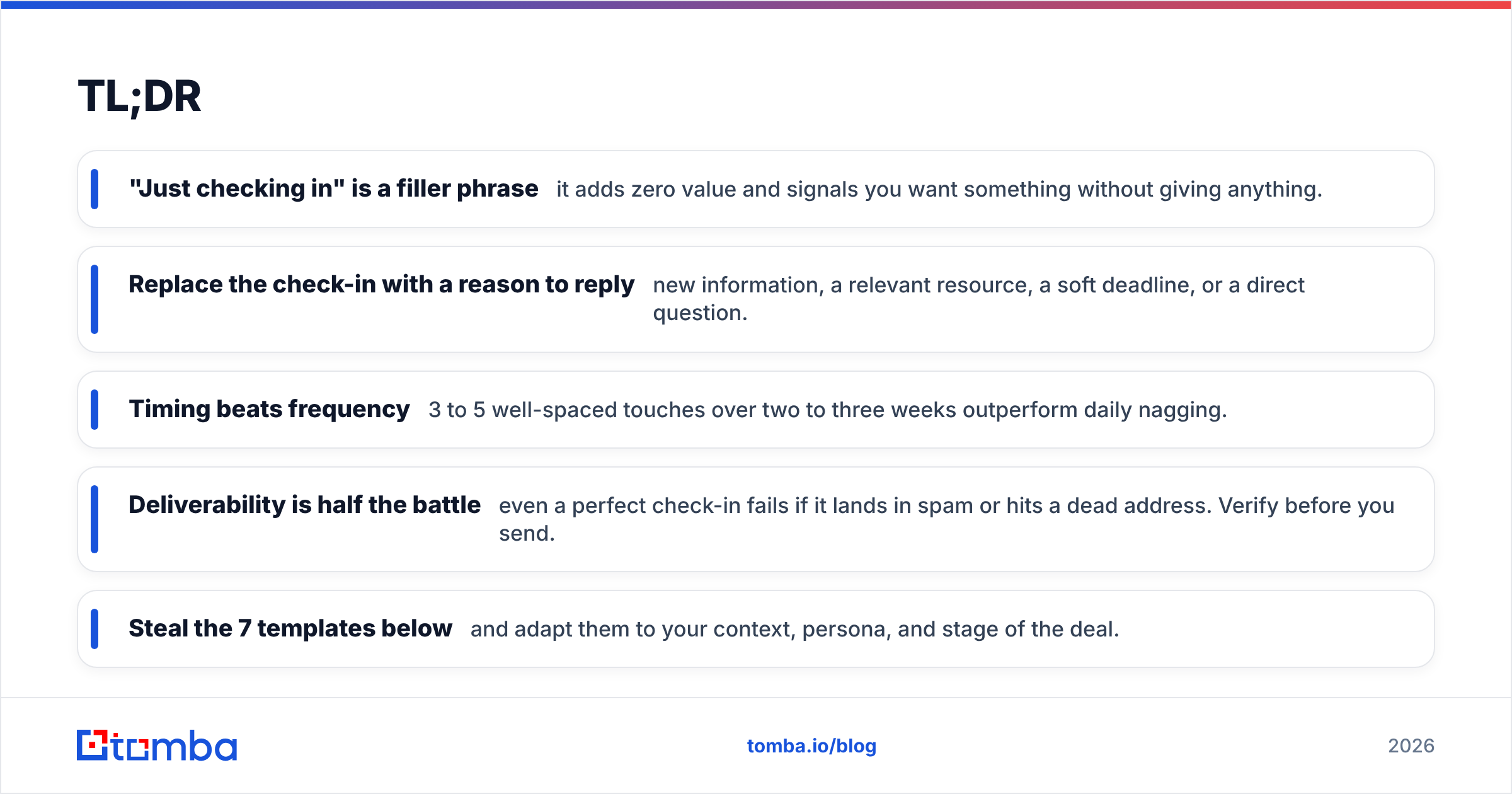Click the blue marker beside "Timing beats frequency"
This screenshot has width=1512, height=794.
pyautogui.click(x=94, y=410)
